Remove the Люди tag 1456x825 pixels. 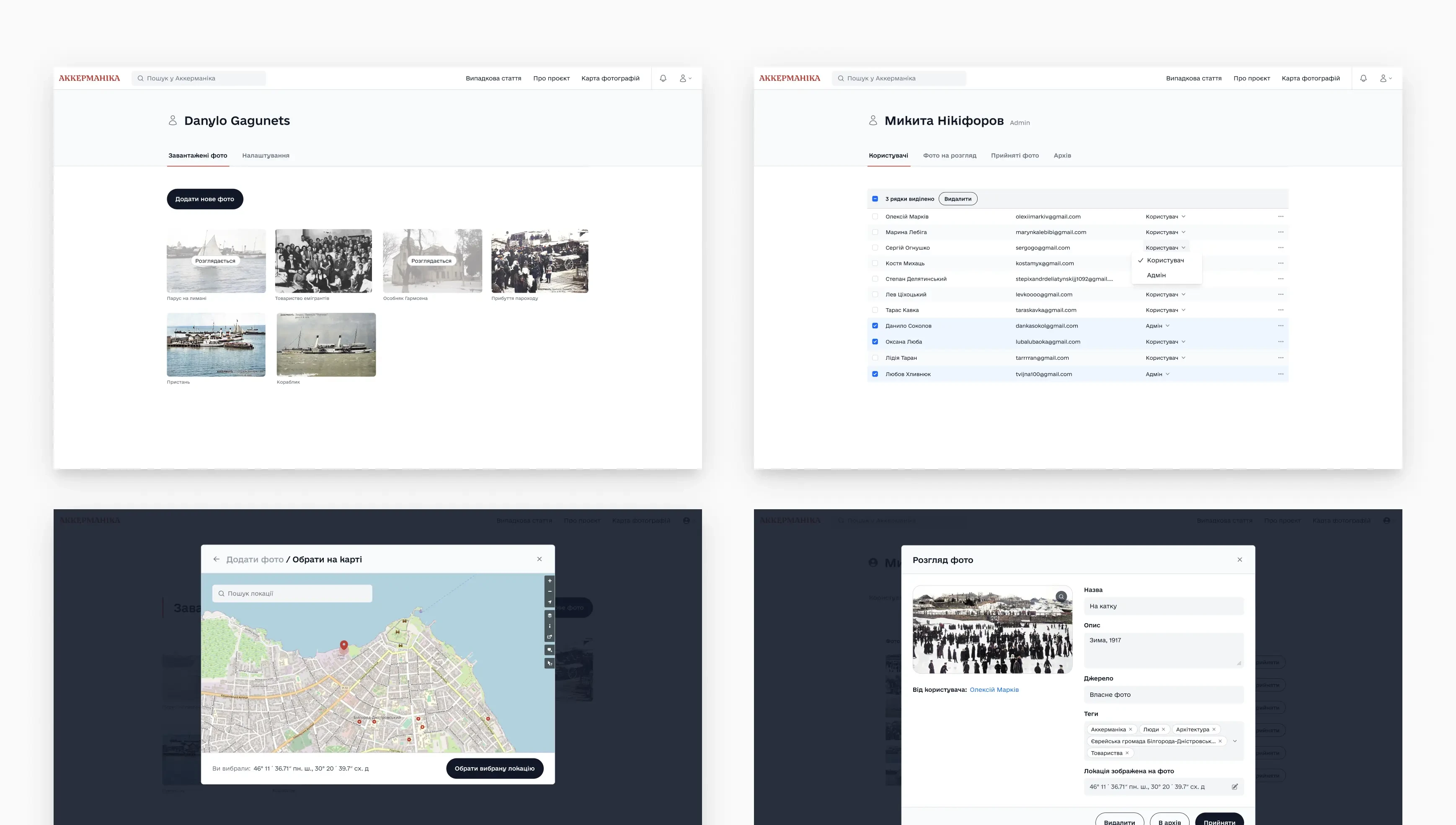(x=1163, y=729)
